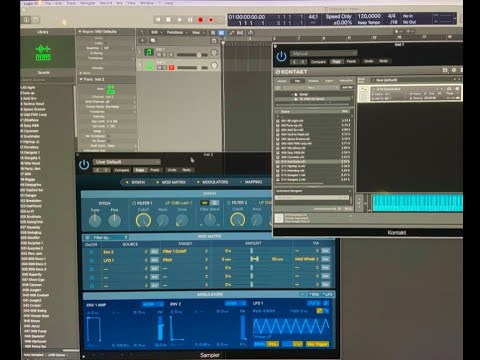The width and height of the screenshot is (480, 360).
Task: Open the Edit menu in tracks area
Action: click(156, 32)
